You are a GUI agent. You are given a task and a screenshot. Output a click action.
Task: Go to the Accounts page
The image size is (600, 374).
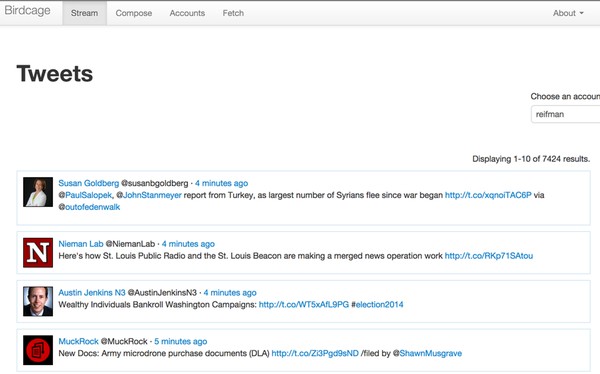187,13
